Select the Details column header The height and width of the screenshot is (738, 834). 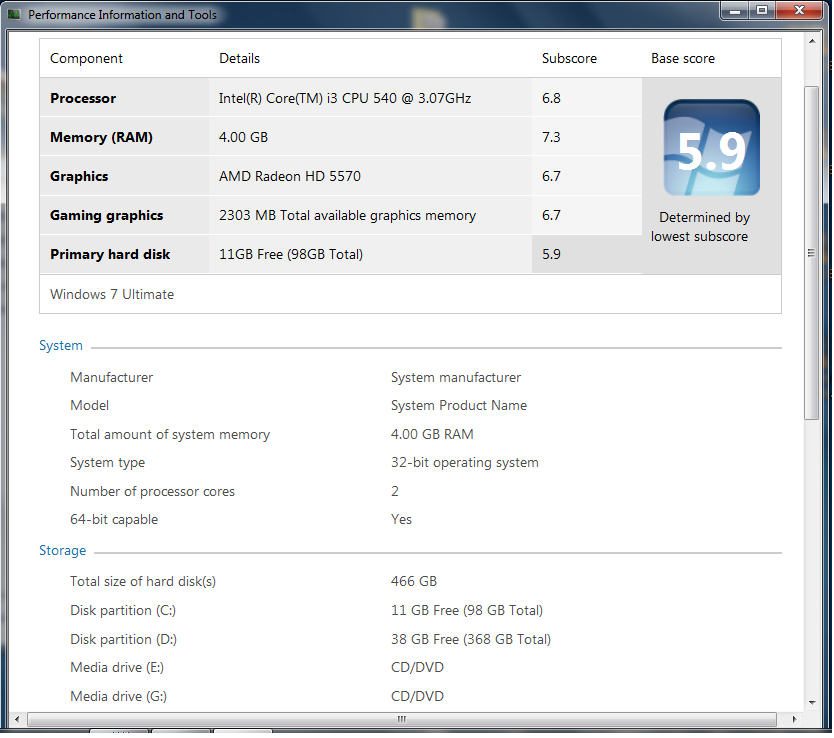(x=239, y=58)
